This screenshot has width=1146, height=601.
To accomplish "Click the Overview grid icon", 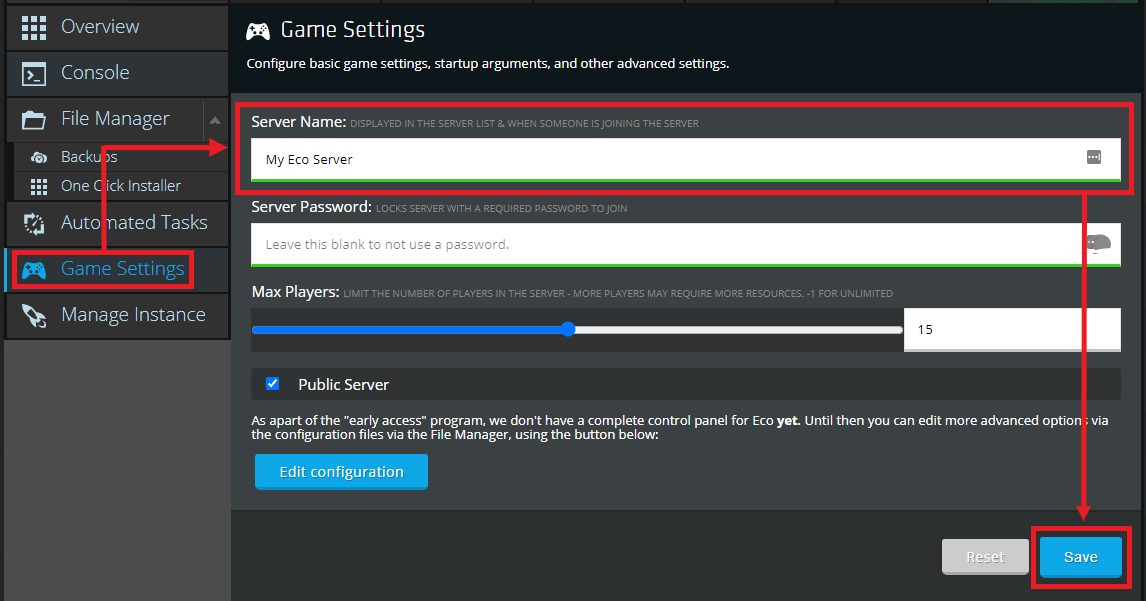I will pos(33,25).
